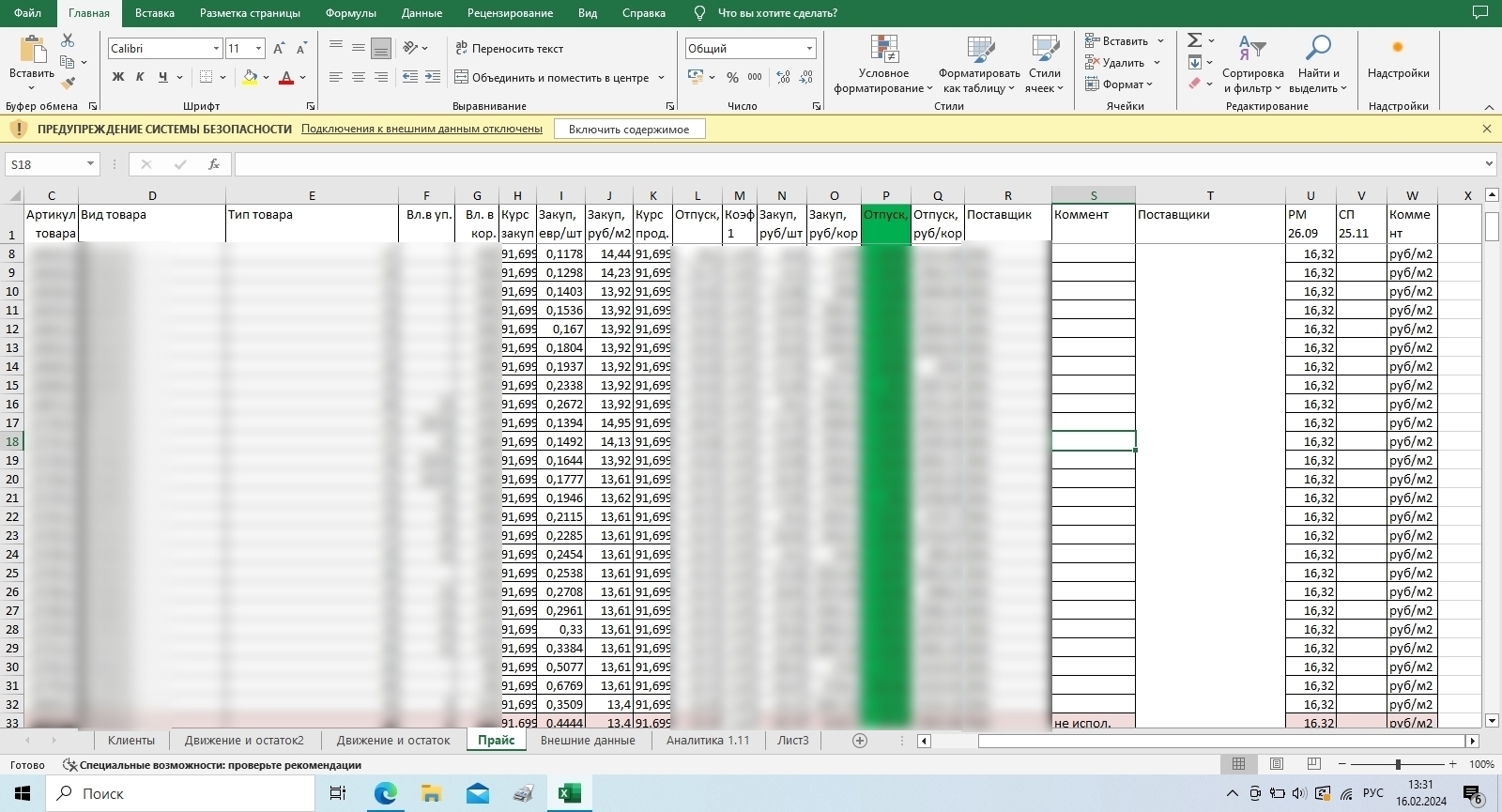Open the Microsoft Edge taskbar icon
The image size is (1502, 812).
(386, 793)
